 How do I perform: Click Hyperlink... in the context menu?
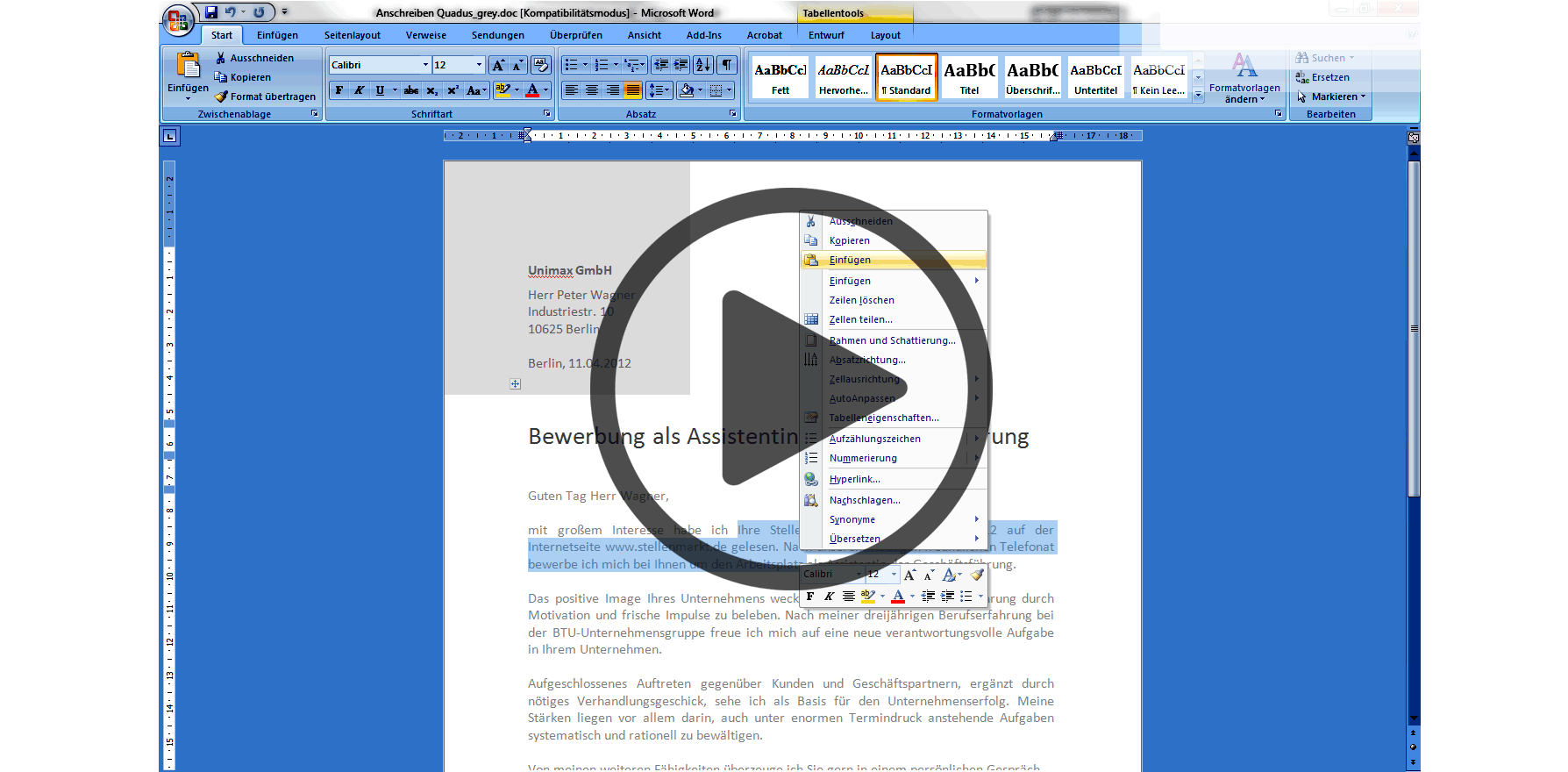[854, 479]
